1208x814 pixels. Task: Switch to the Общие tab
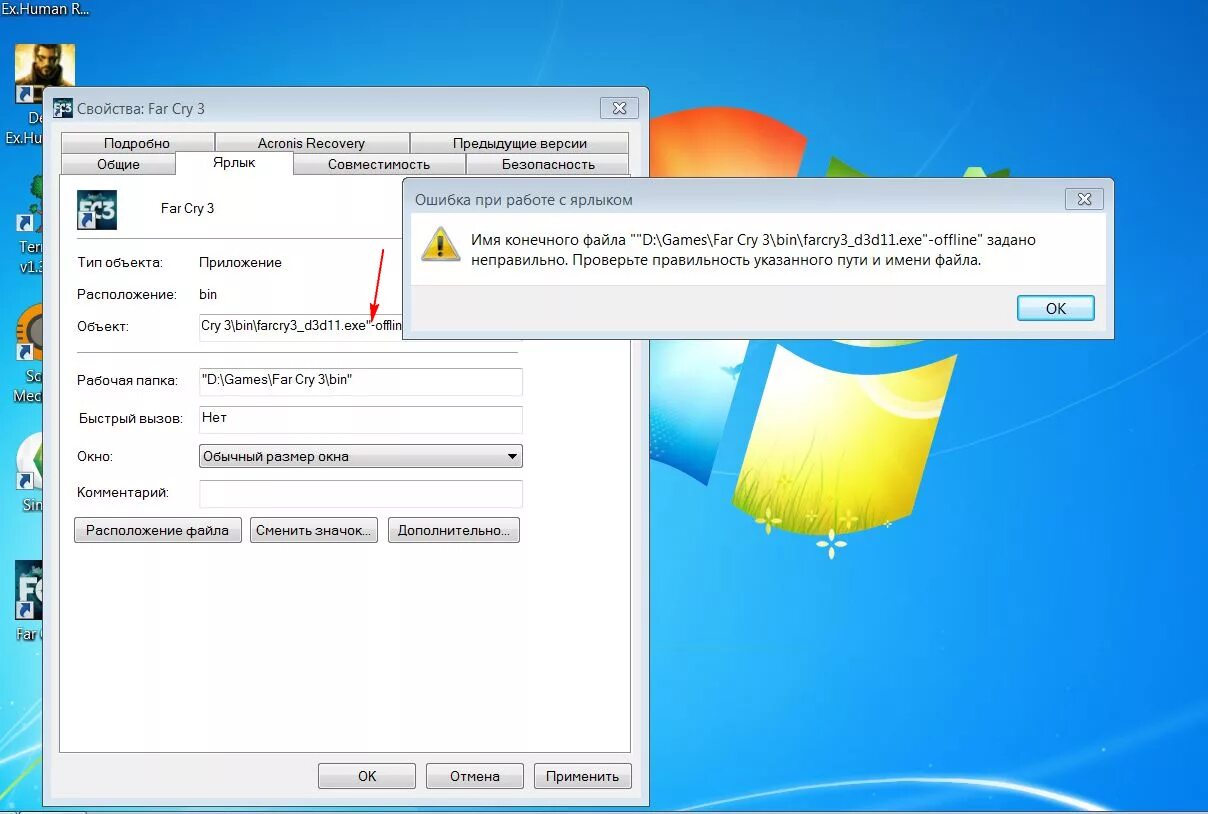pos(118,164)
